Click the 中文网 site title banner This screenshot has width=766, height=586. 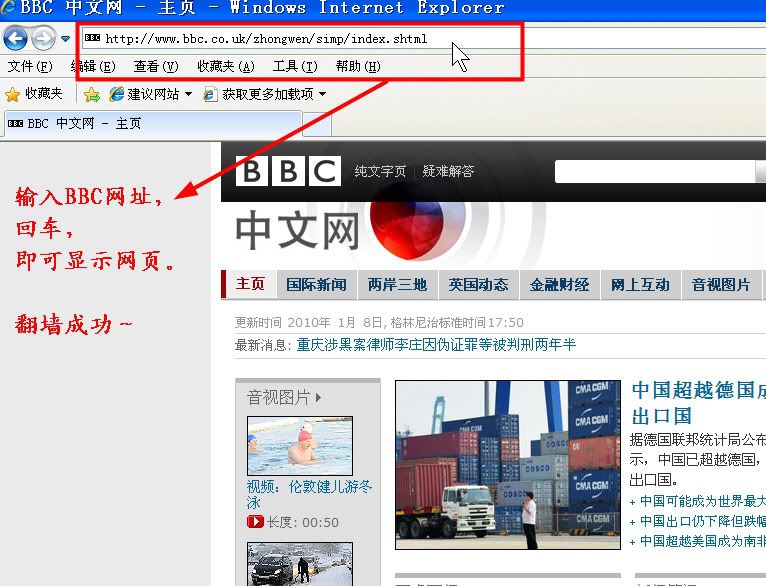(x=297, y=230)
